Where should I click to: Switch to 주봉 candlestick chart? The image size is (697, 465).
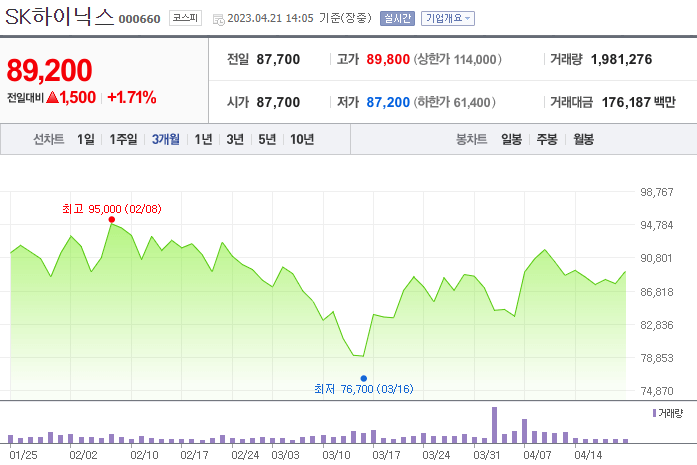coord(547,139)
